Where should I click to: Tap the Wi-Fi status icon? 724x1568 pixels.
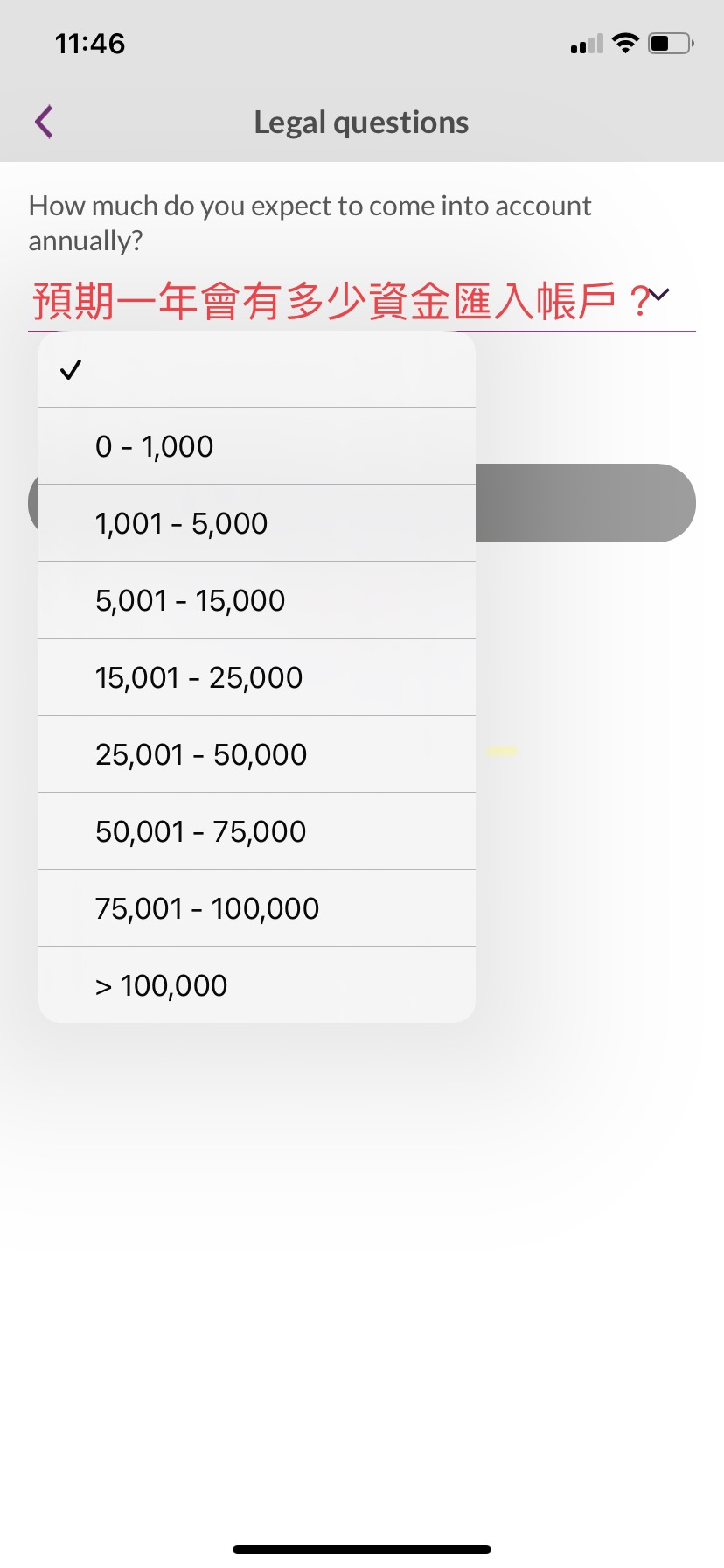pos(625,43)
